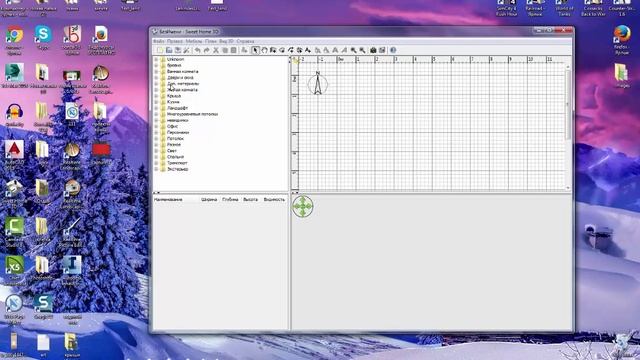Expand the Спальня category
Viewport: 640px width, 360px height.
[156, 157]
